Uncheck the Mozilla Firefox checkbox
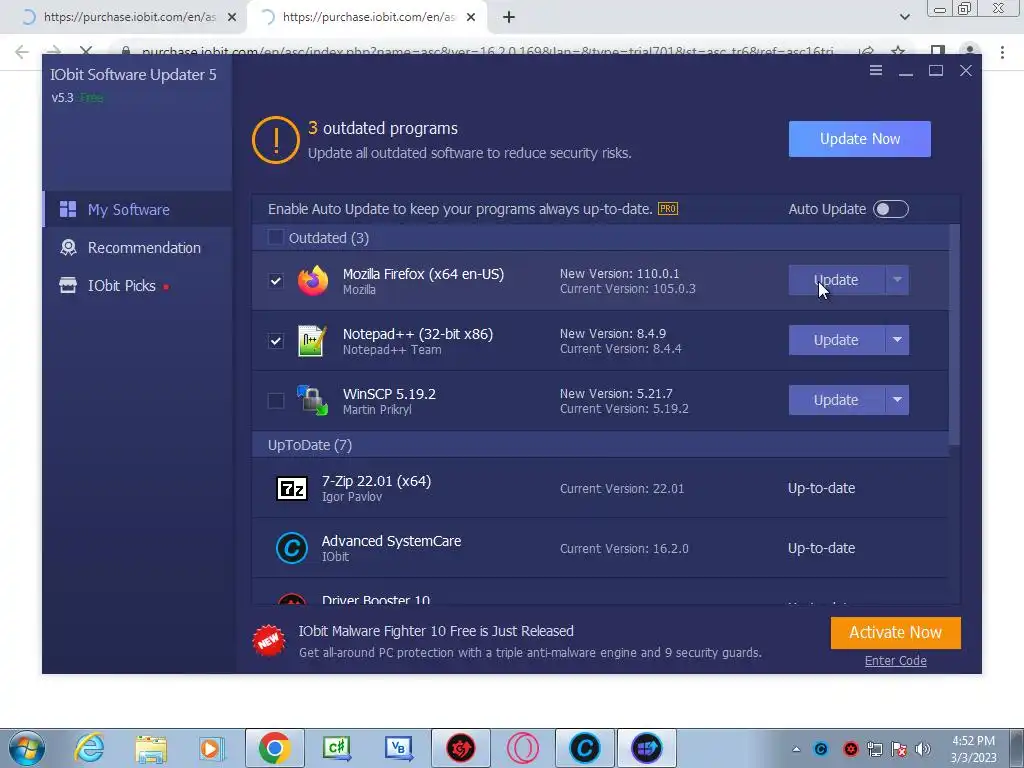The width and height of the screenshot is (1024, 768). pos(276,281)
